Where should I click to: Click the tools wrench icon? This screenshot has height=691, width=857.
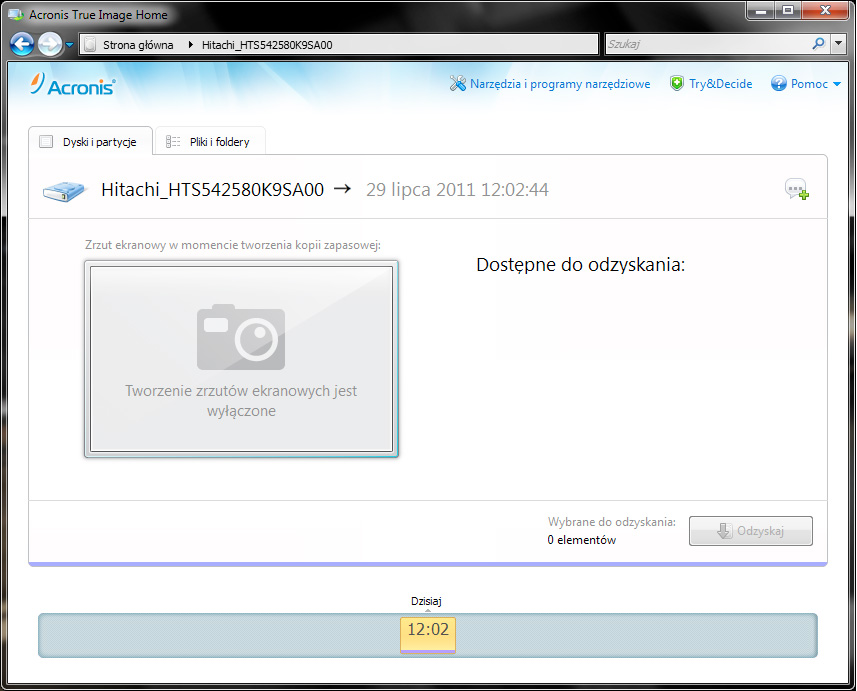457,84
